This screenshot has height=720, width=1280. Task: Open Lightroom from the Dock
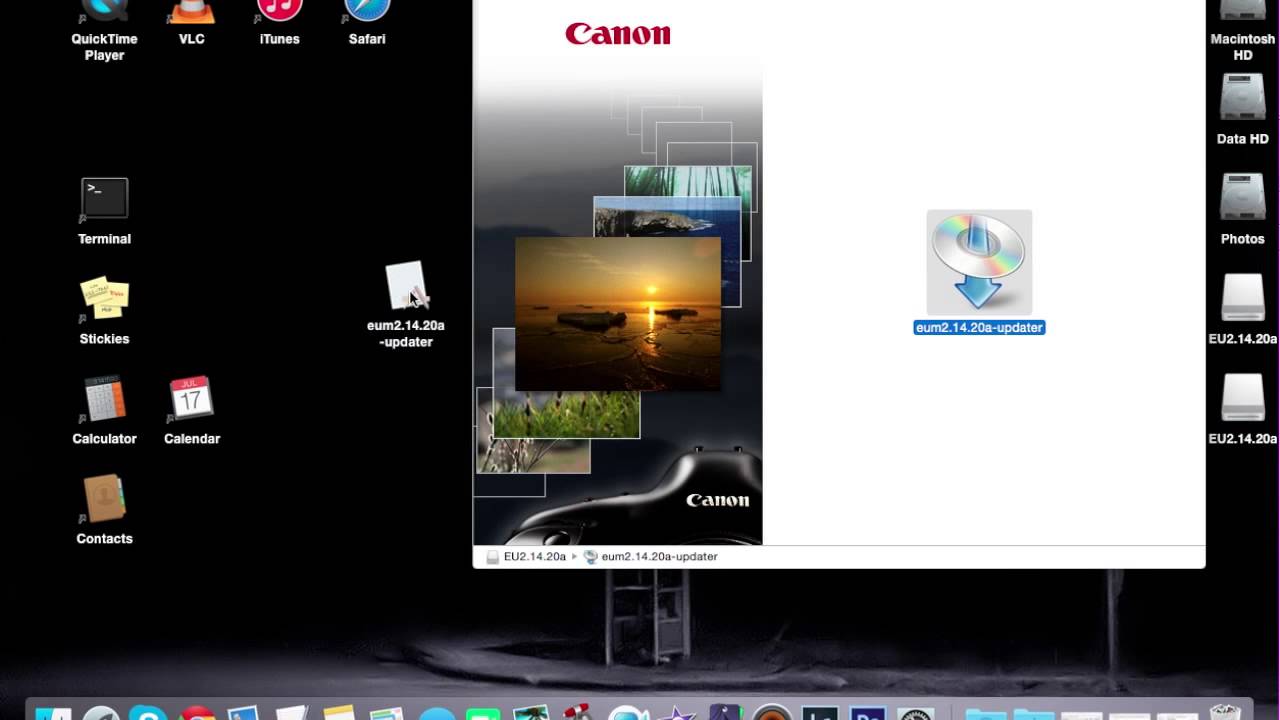(x=820, y=712)
